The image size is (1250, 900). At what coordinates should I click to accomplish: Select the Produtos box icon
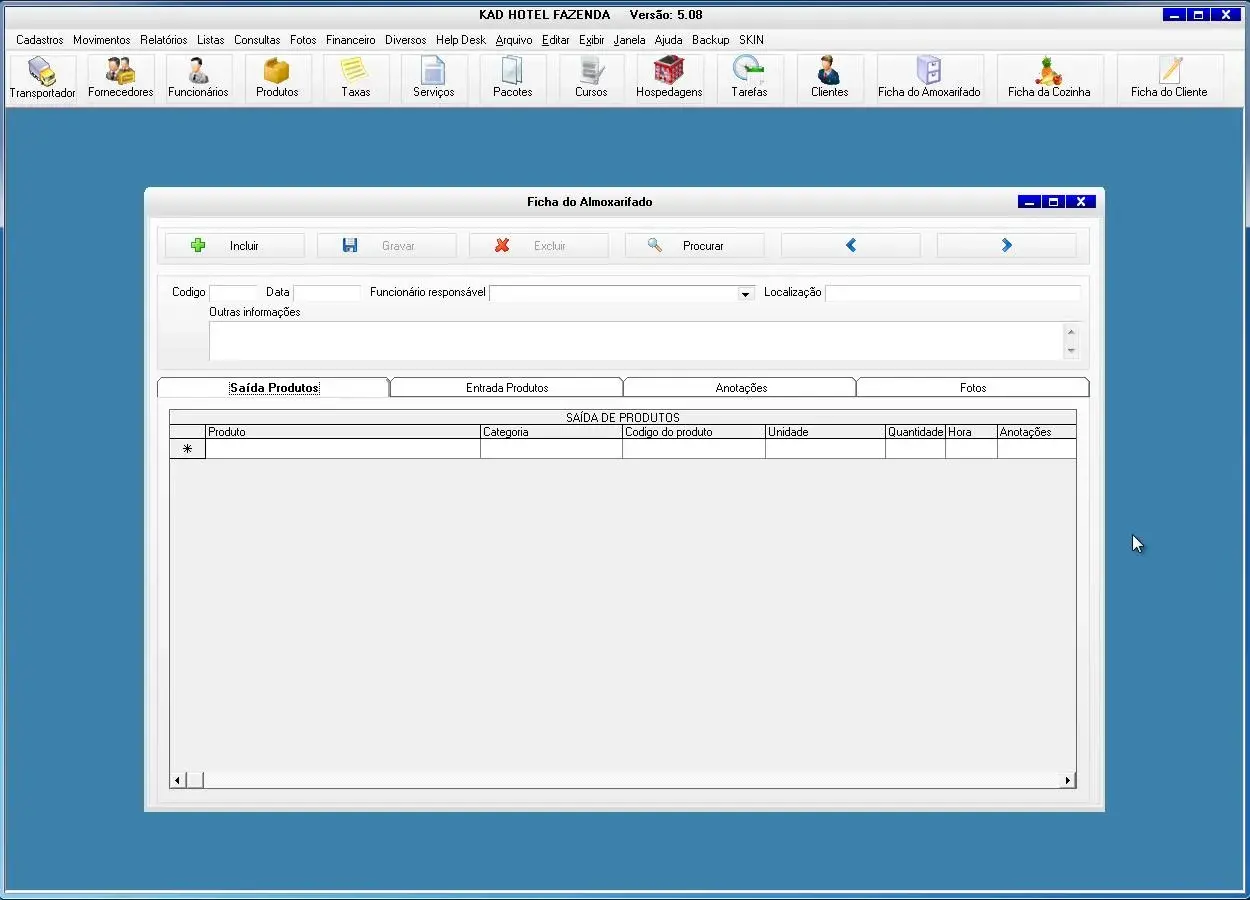pyautogui.click(x=277, y=78)
